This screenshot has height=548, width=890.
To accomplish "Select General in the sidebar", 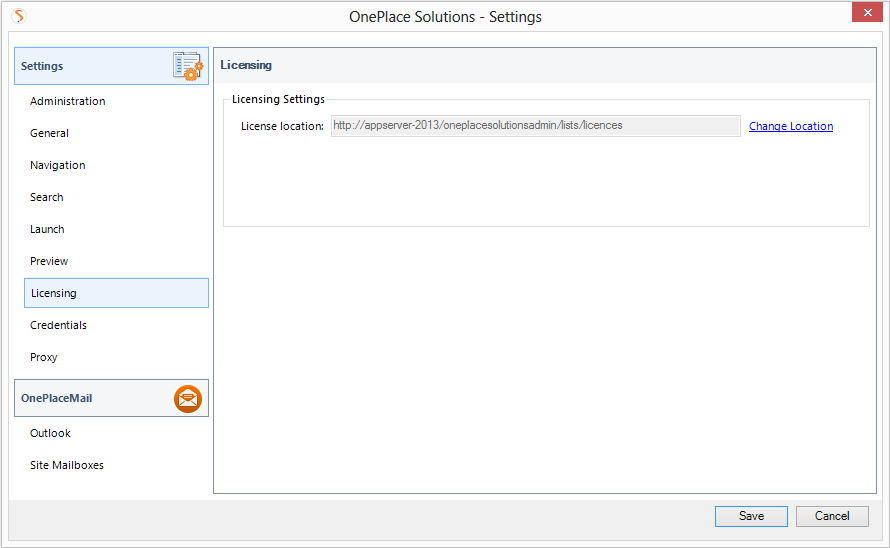I will pyautogui.click(x=49, y=133).
